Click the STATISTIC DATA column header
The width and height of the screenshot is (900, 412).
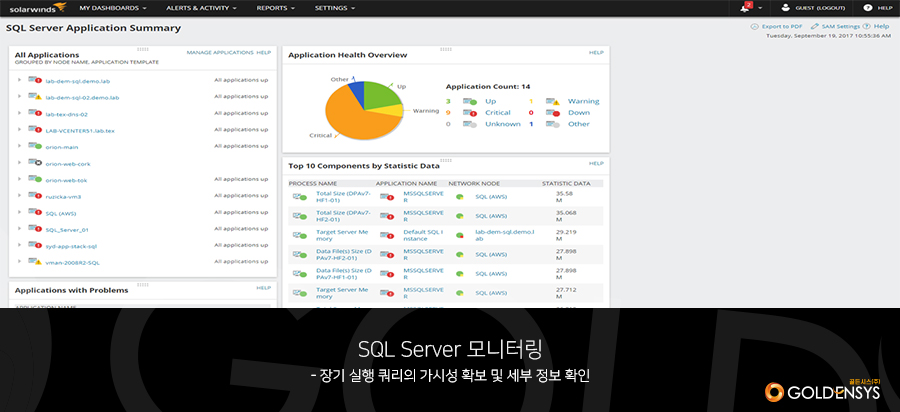(x=566, y=184)
